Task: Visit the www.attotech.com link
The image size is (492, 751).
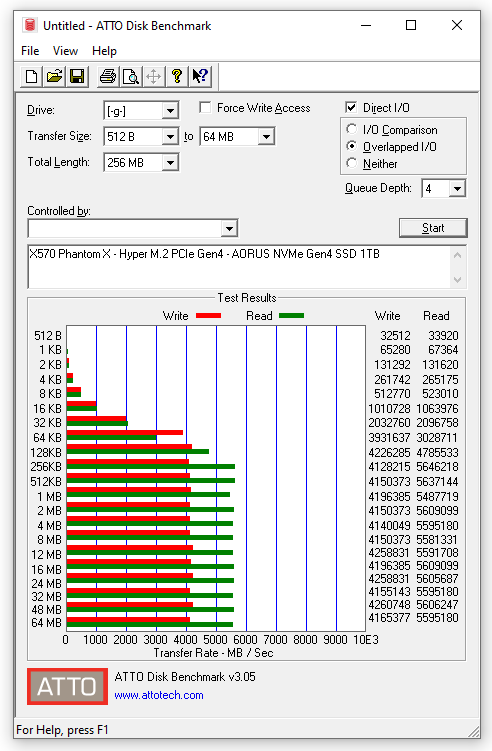Action: point(159,695)
